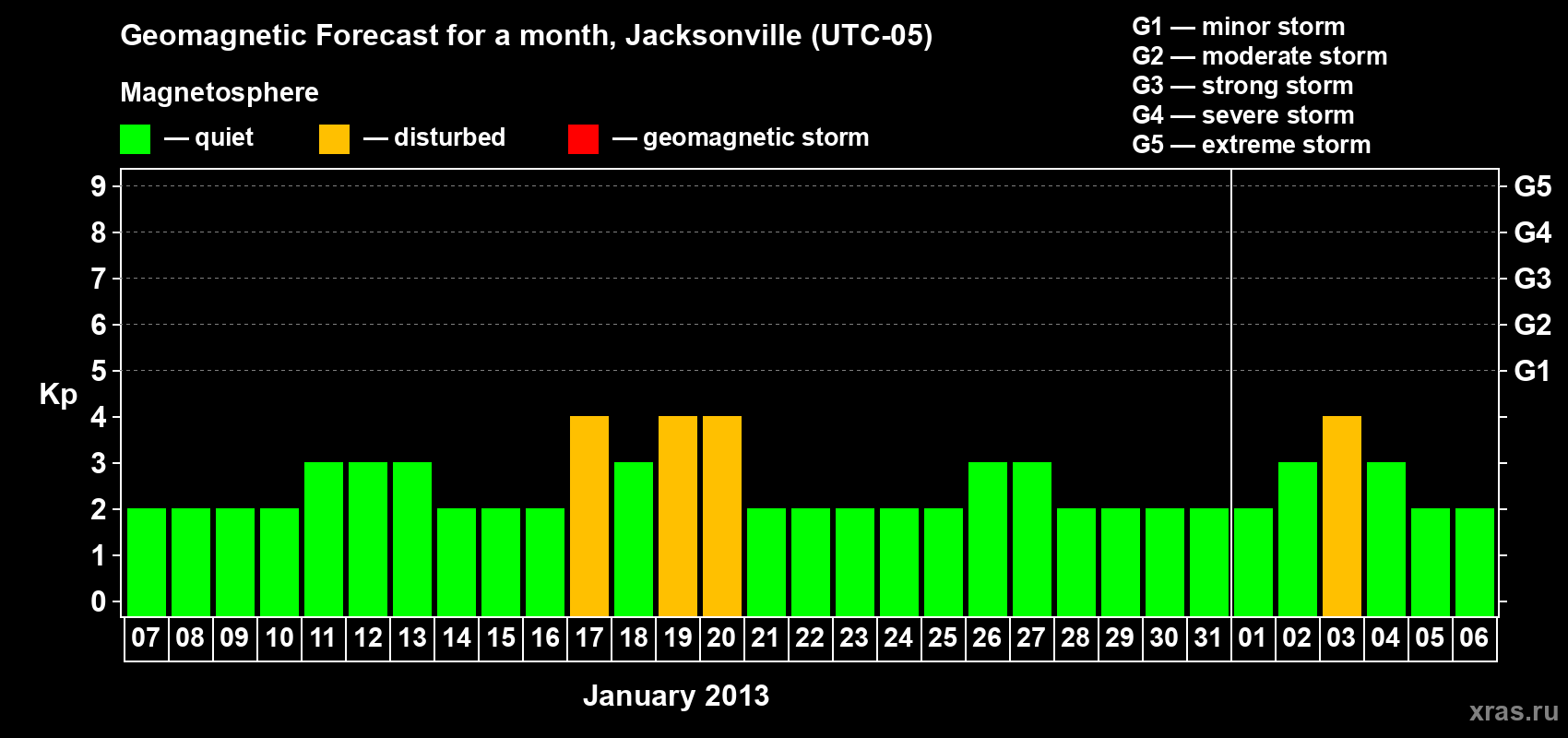Click the 'Magnetosphere' heading
The height and width of the screenshot is (738, 1568).
click(220, 92)
